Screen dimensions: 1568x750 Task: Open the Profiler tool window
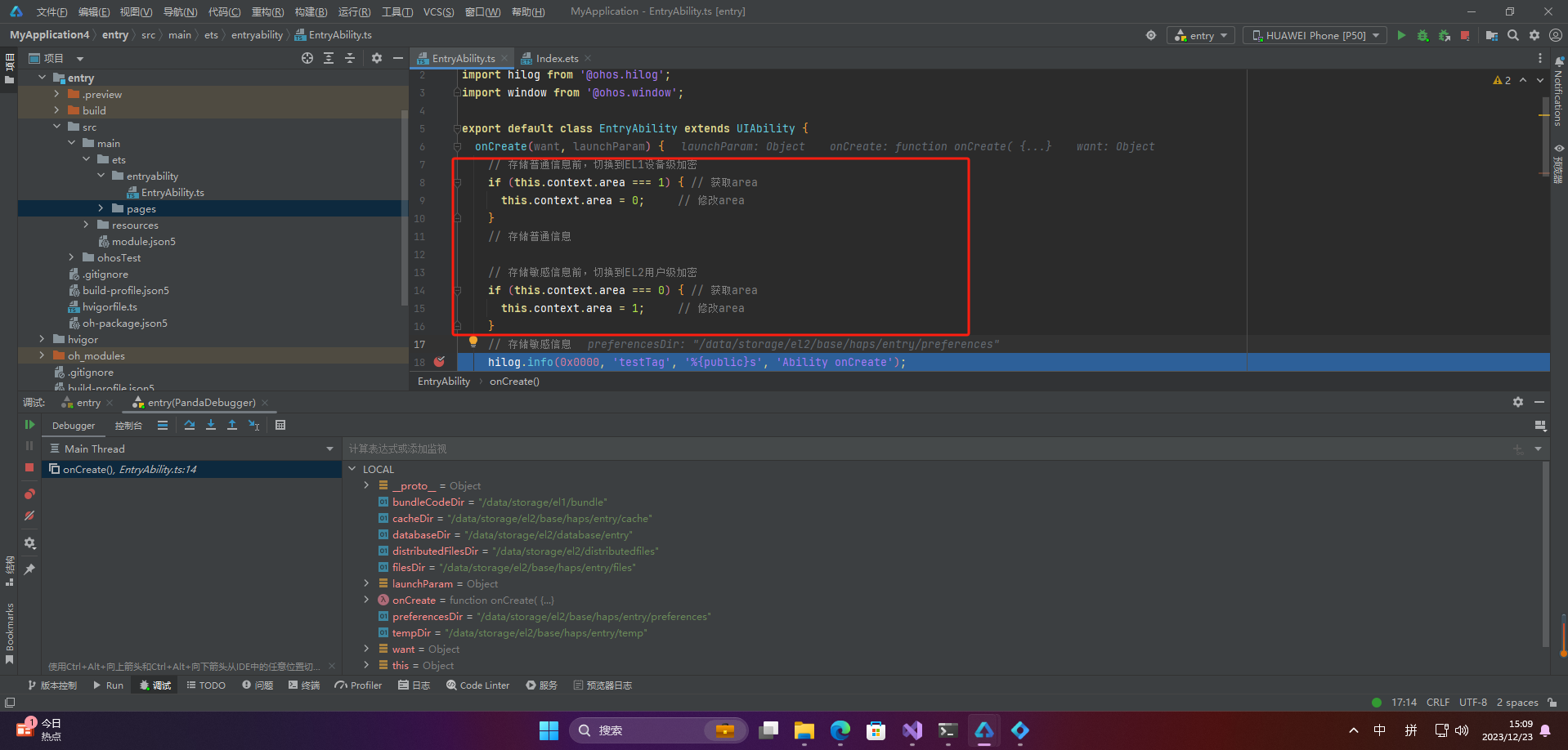[x=358, y=685]
